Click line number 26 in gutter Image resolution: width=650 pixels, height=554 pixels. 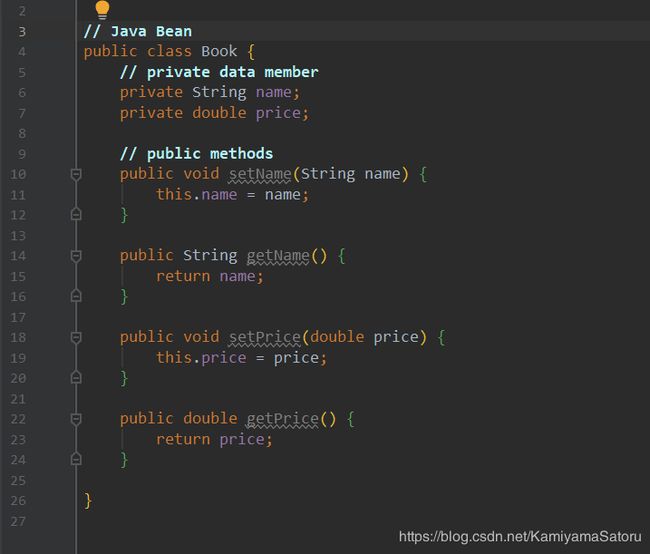[18, 501]
